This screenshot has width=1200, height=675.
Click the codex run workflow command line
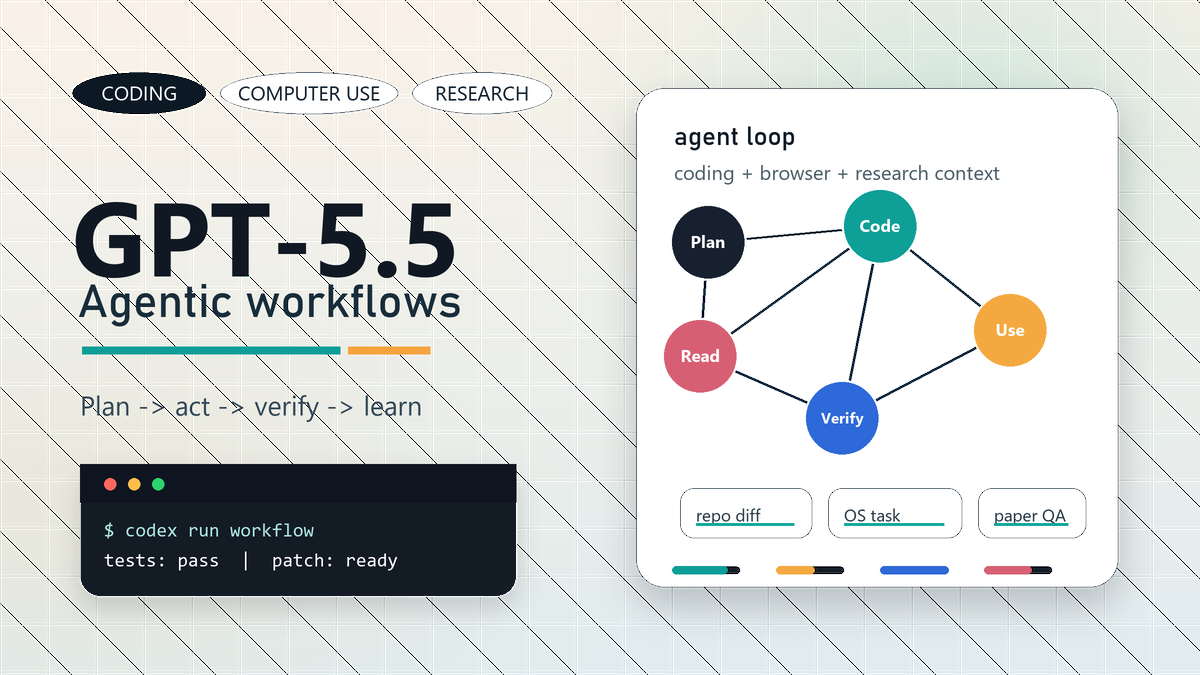tap(209, 530)
